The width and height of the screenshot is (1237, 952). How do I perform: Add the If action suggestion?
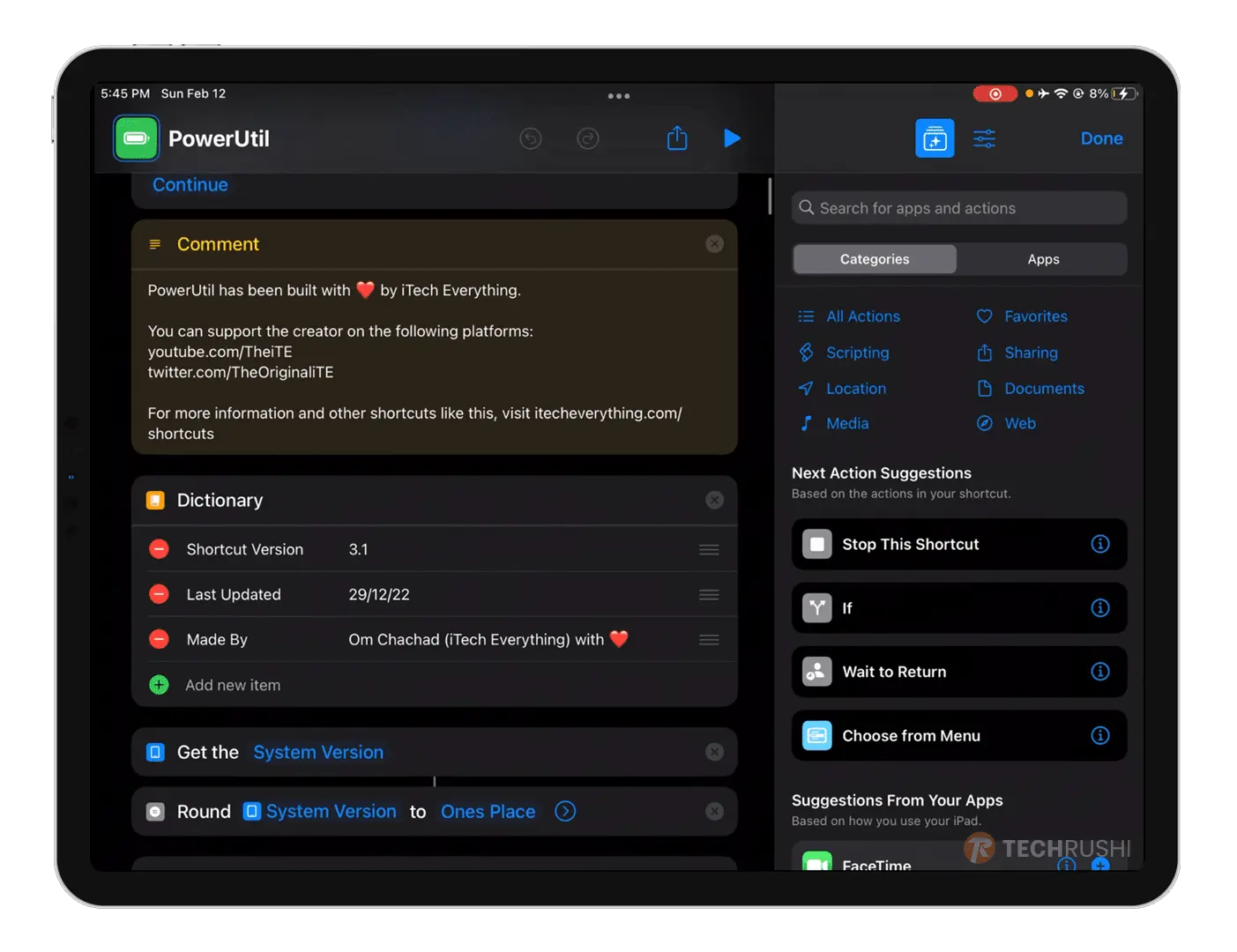959,608
